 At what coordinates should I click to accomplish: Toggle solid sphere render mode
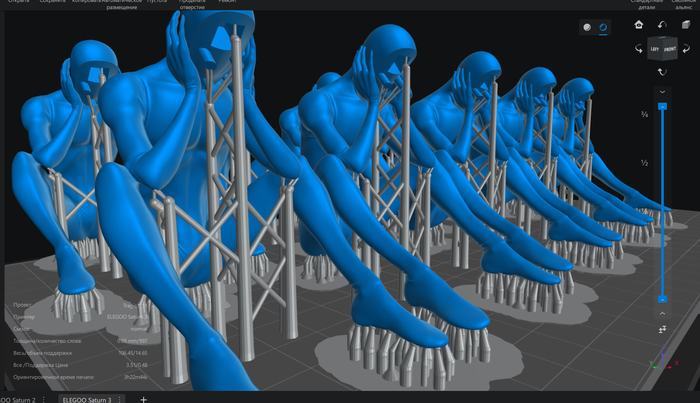click(x=586, y=28)
